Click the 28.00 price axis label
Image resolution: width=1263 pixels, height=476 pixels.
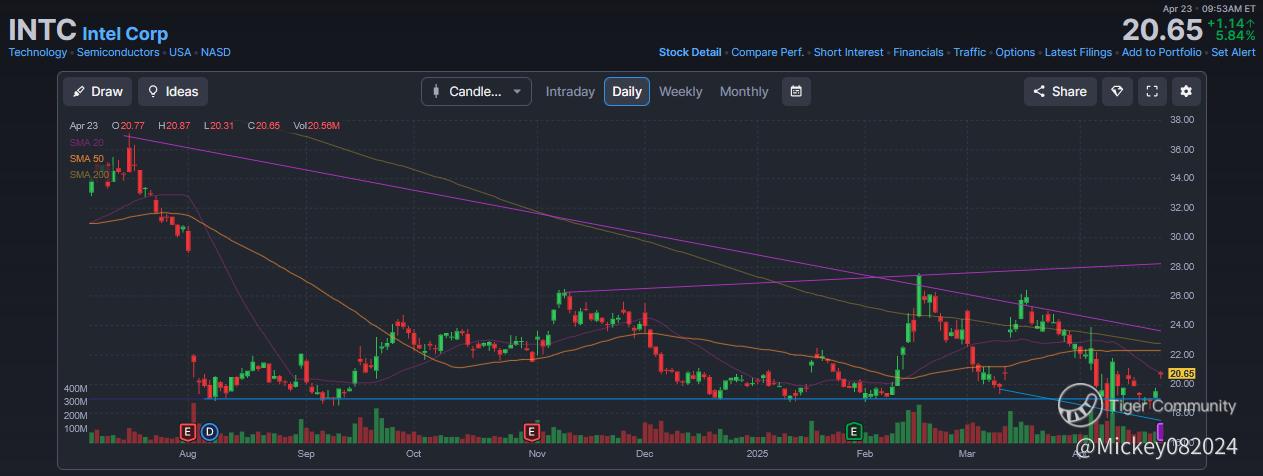point(1183,267)
